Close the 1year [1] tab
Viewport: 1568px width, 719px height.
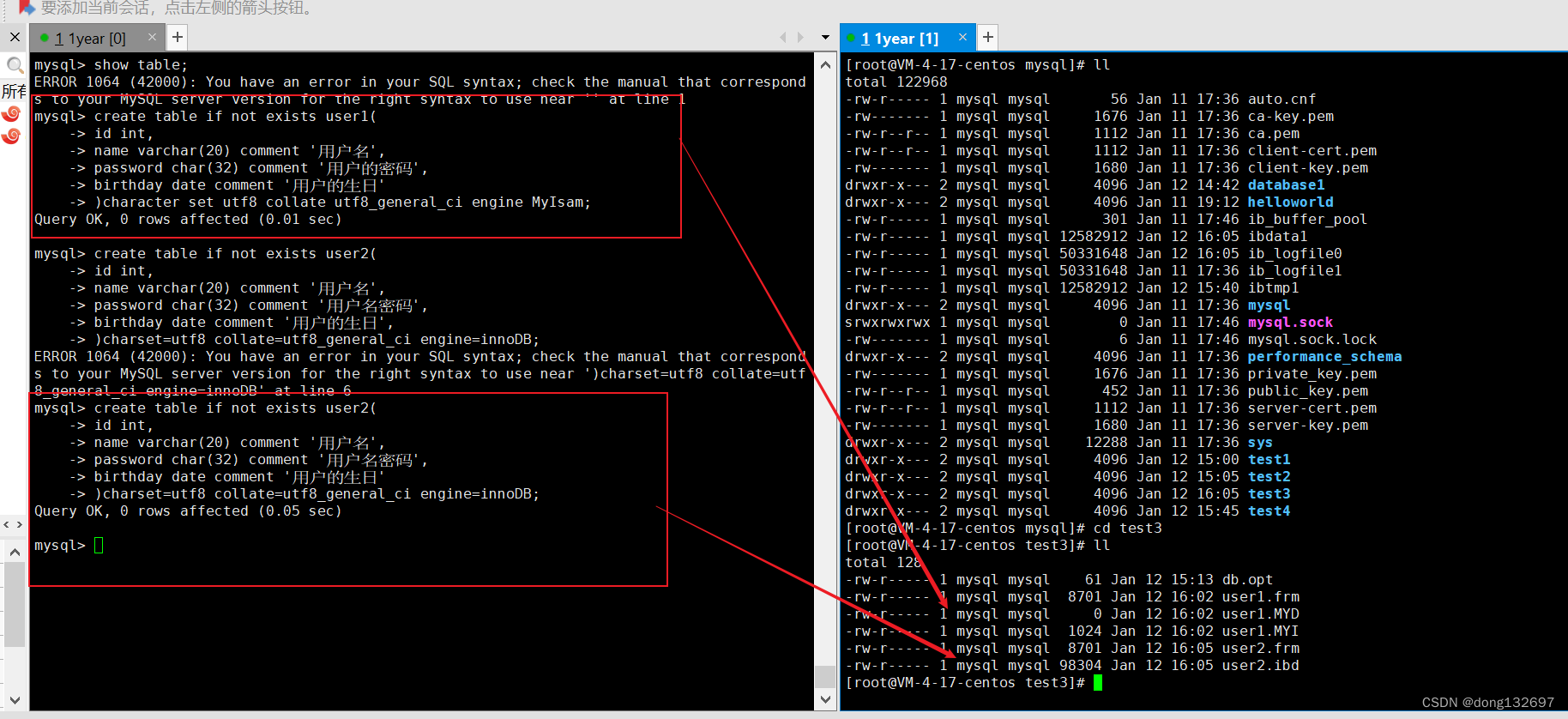pos(962,37)
